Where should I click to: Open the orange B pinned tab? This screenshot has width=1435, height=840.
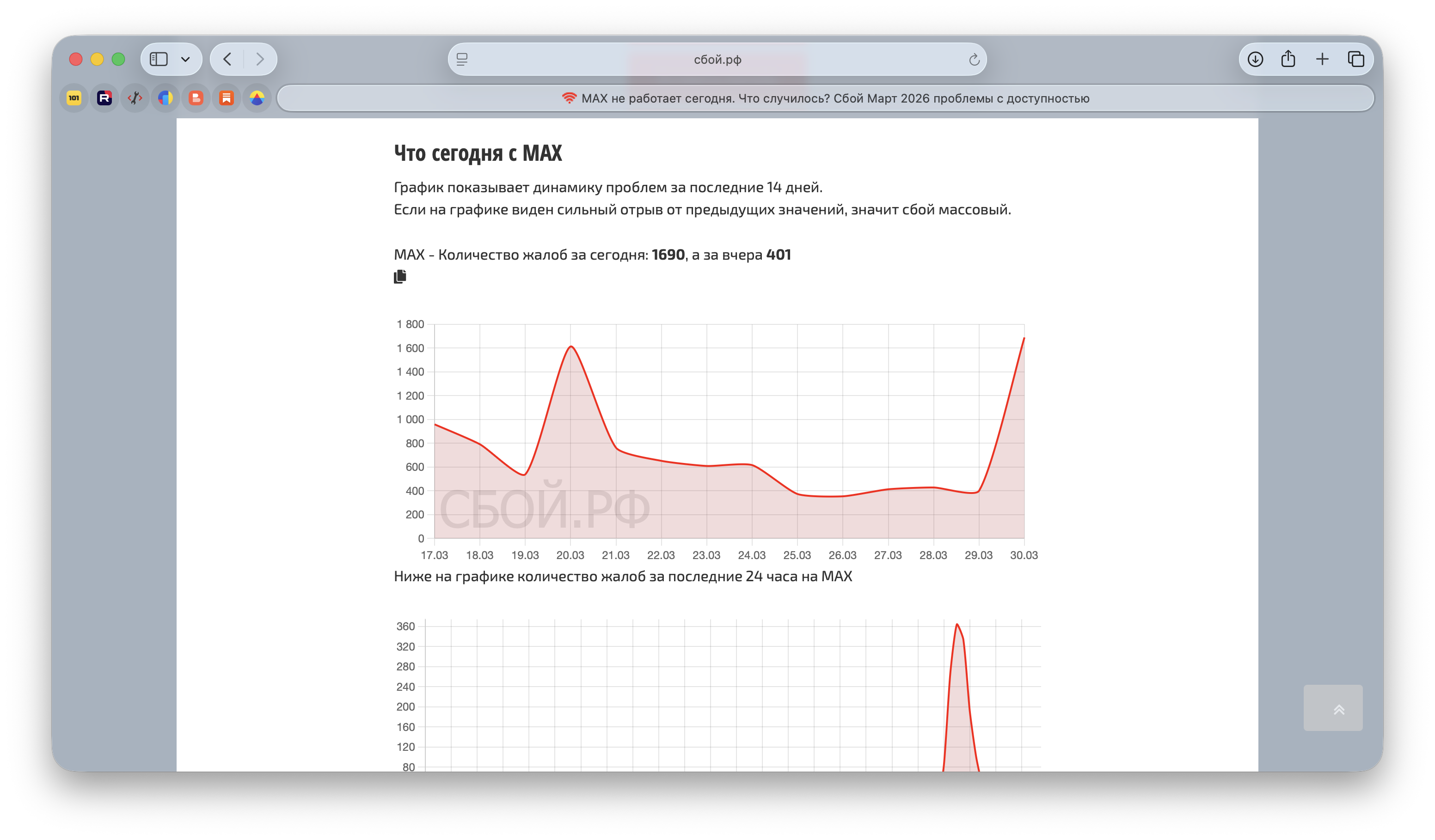tap(196, 98)
